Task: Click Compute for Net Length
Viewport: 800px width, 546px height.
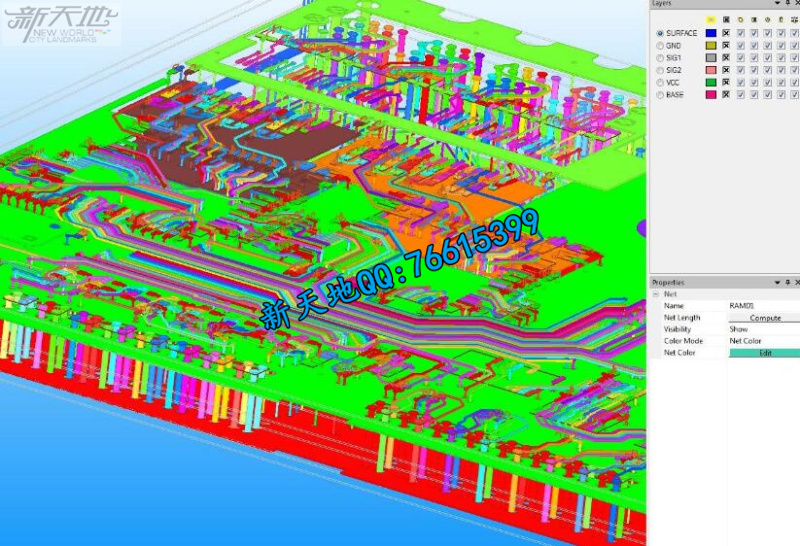Action: 764,318
